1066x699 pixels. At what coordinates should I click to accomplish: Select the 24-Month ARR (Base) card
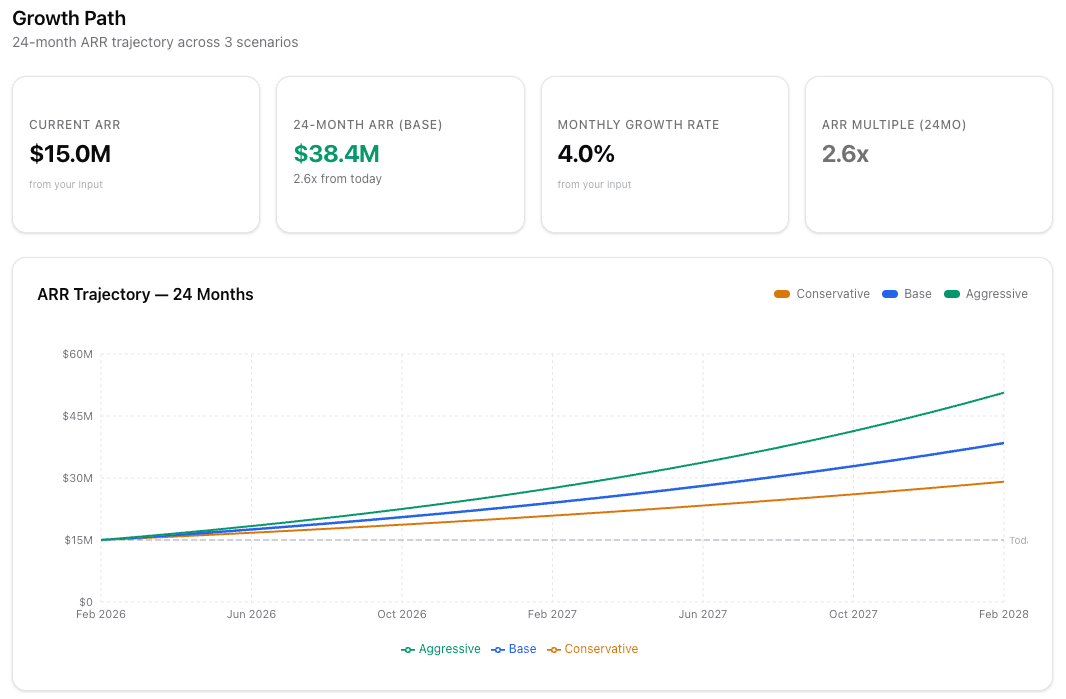click(x=400, y=154)
